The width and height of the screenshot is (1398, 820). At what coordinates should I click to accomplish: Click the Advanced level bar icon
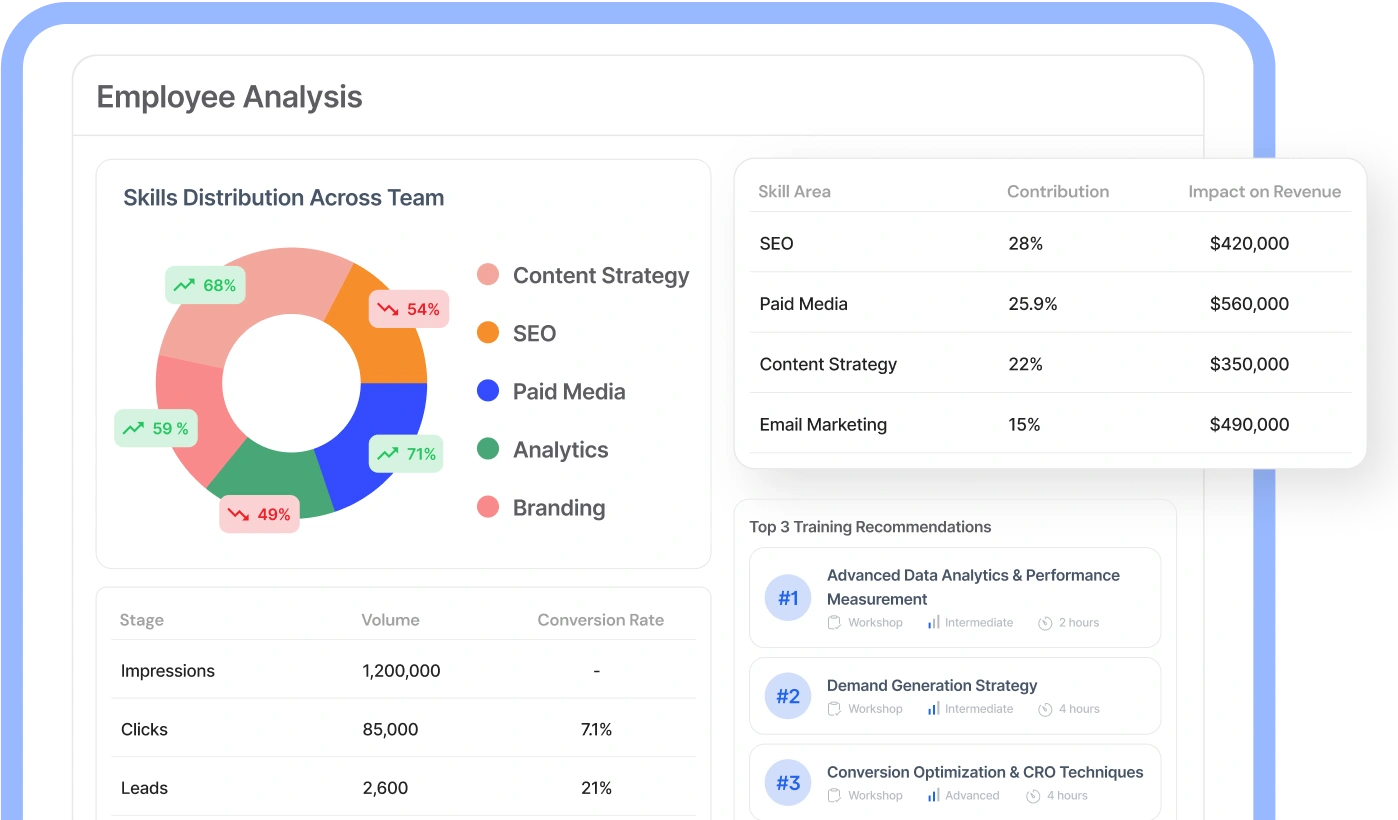pos(933,795)
